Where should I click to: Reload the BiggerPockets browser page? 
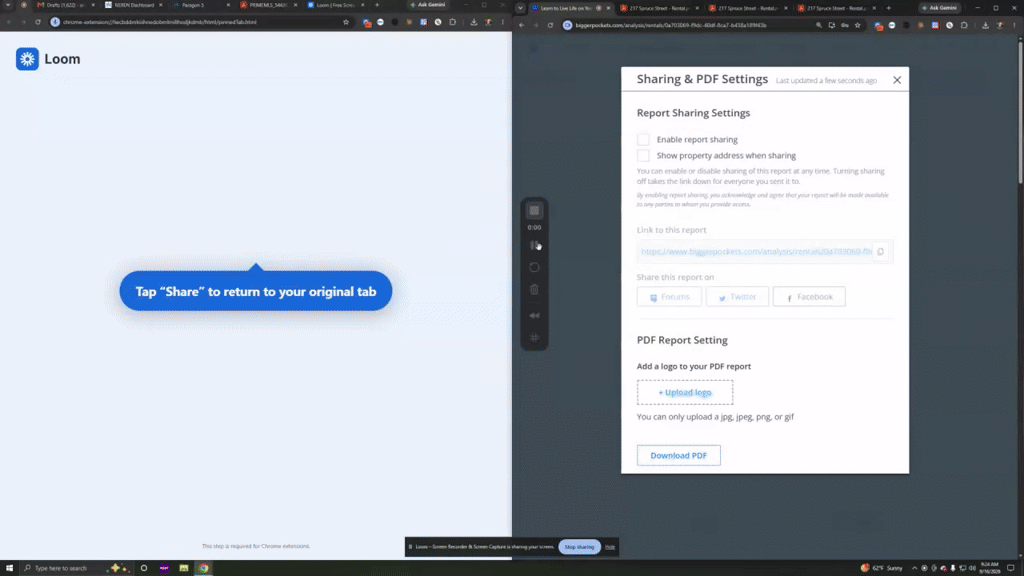[551, 25]
